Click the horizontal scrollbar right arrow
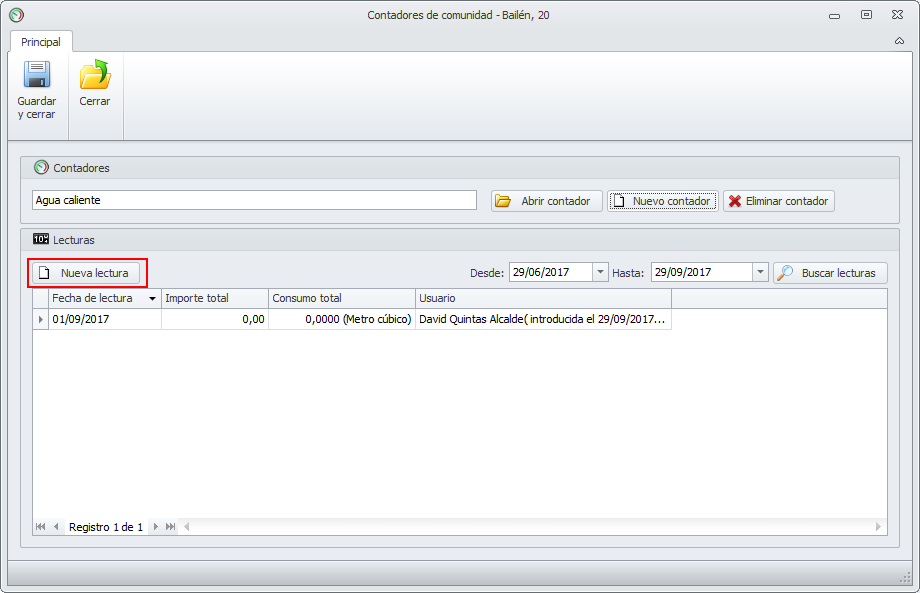This screenshot has width=920, height=593. coord(878,527)
